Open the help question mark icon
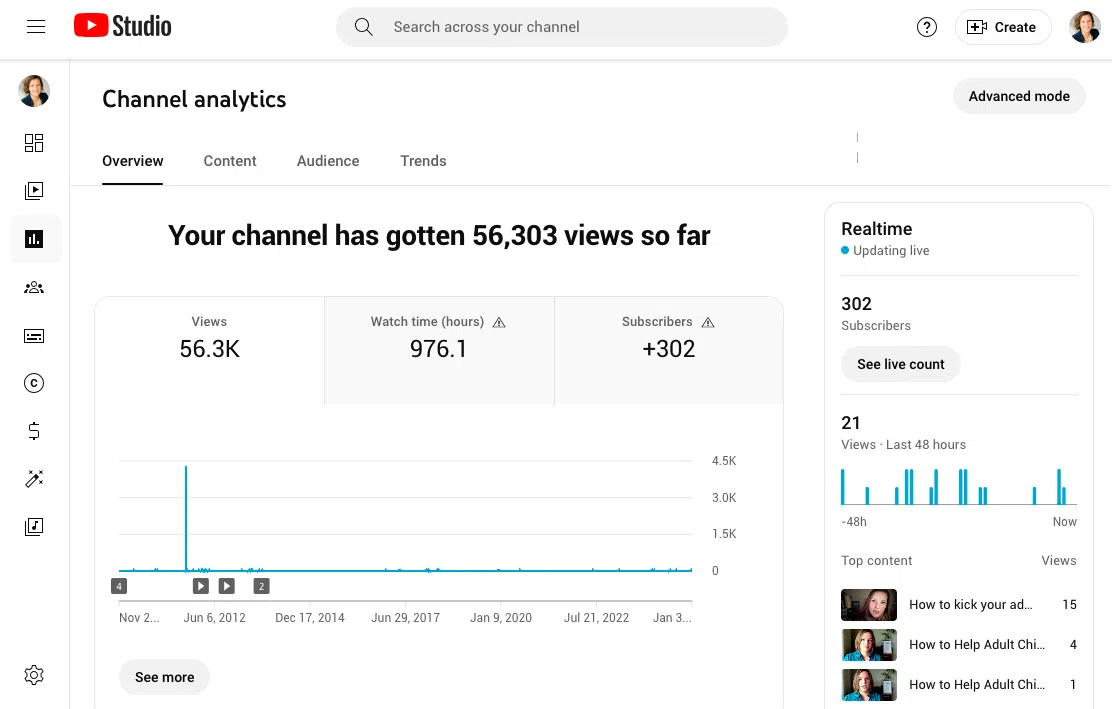1112x709 pixels. [926, 27]
